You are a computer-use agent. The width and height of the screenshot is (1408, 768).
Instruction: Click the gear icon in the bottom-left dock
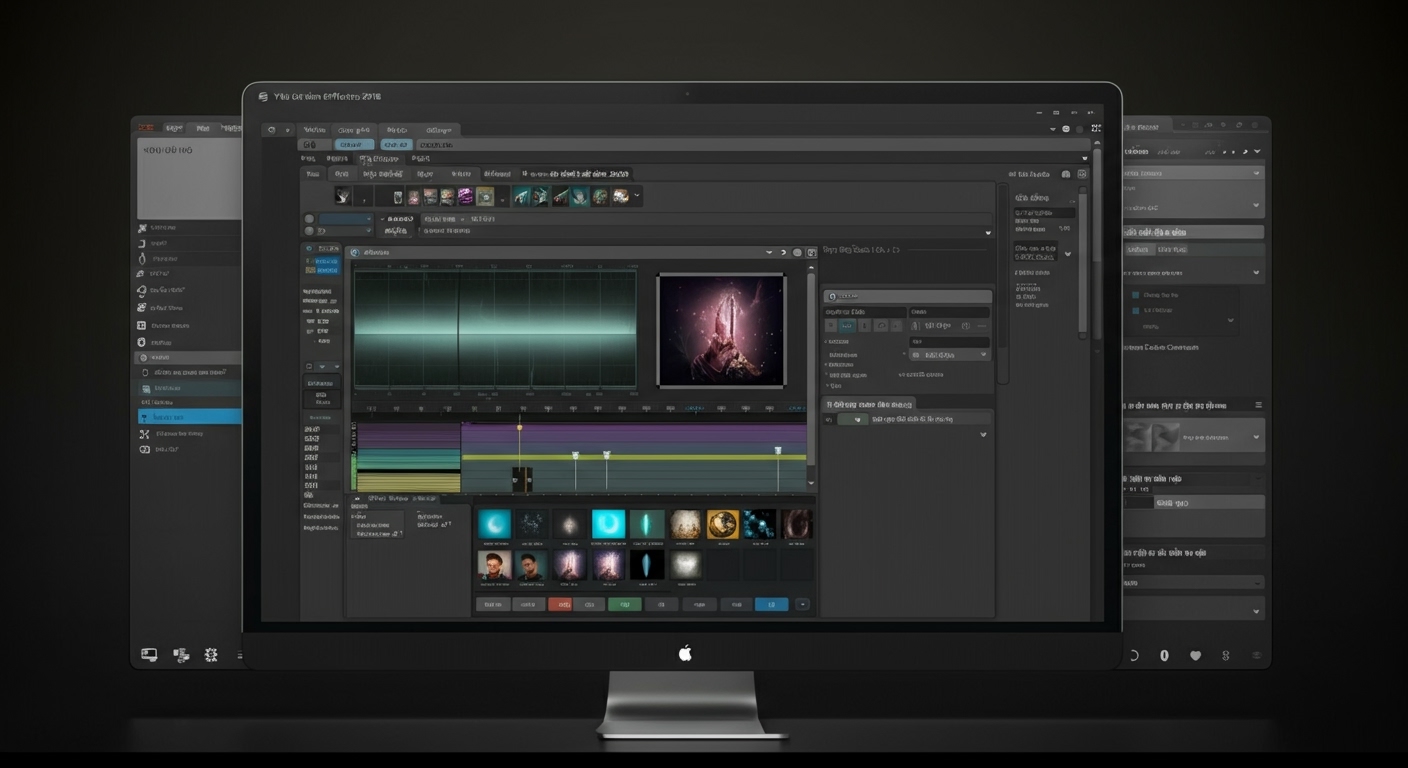[x=211, y=655]
